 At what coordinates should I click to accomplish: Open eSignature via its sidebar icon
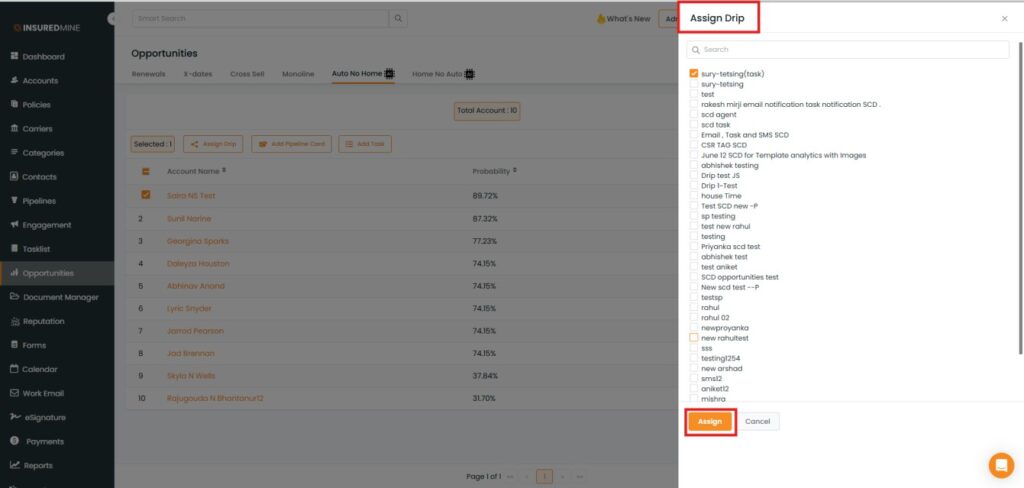[14, 417]
